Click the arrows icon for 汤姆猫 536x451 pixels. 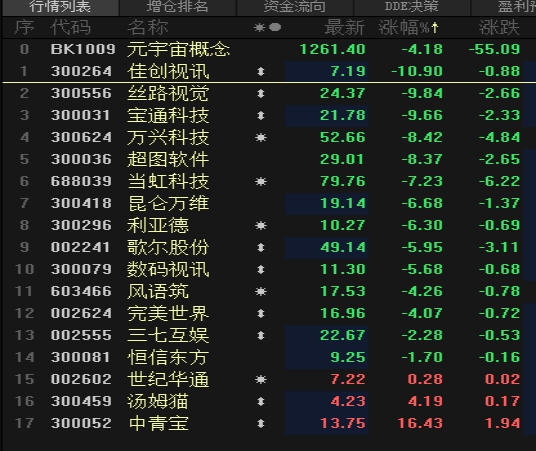click(261, 401)
